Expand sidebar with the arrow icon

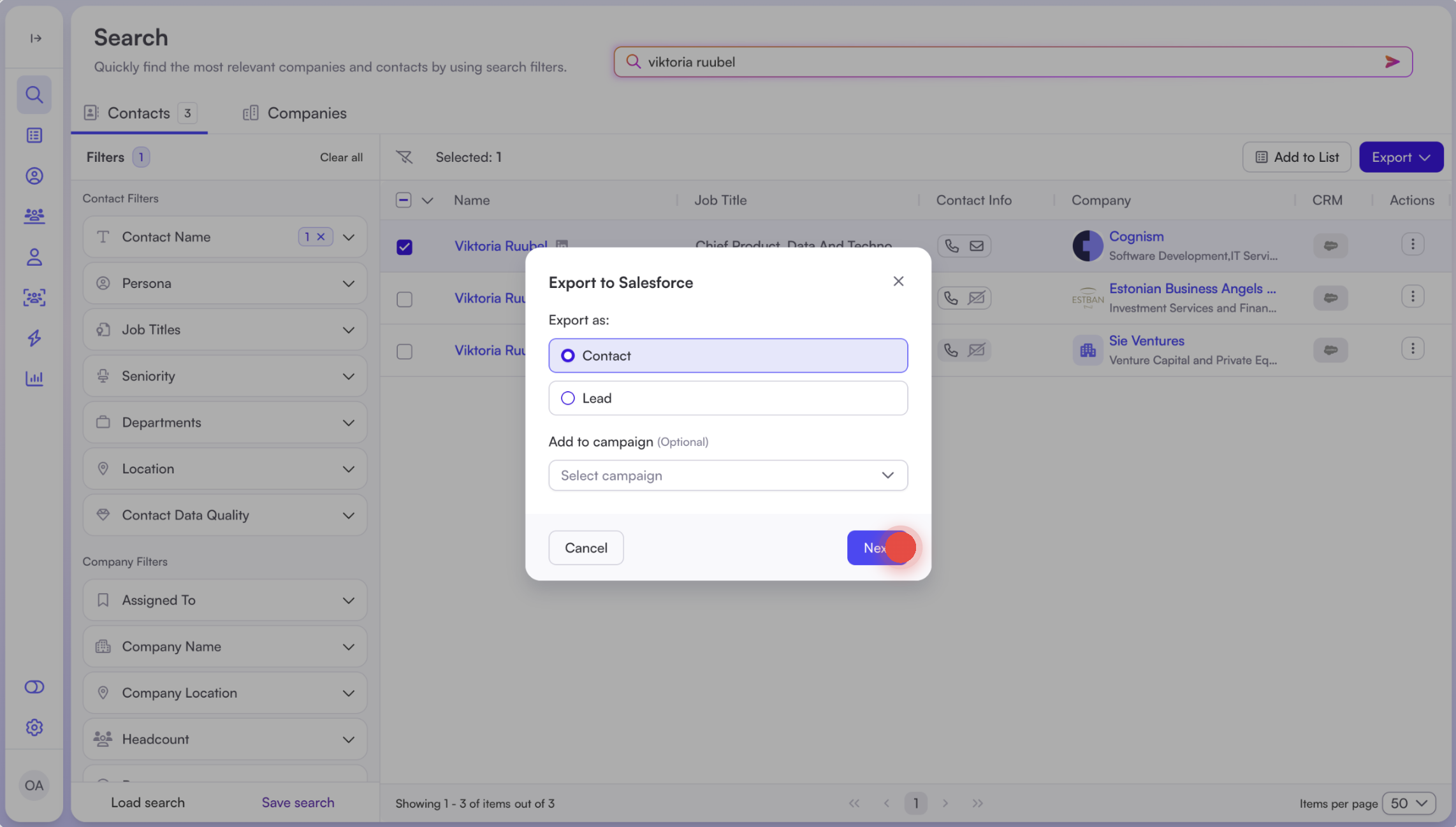[36, 38]
